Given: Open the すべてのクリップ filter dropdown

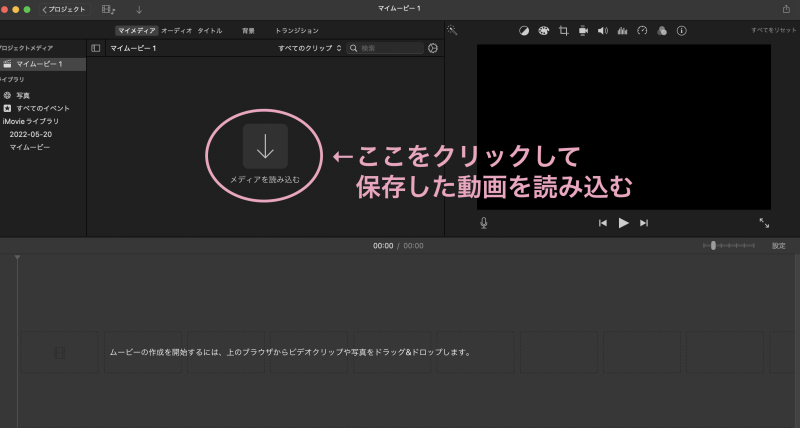Looking at the screenshot, I should [310, 48].
